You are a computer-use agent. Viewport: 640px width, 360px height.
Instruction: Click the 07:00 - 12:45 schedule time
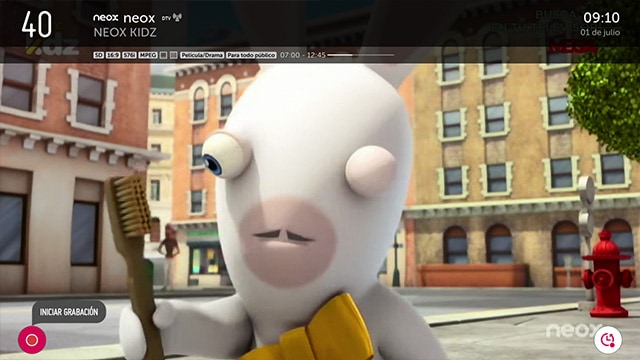click(x=302, y=55)
